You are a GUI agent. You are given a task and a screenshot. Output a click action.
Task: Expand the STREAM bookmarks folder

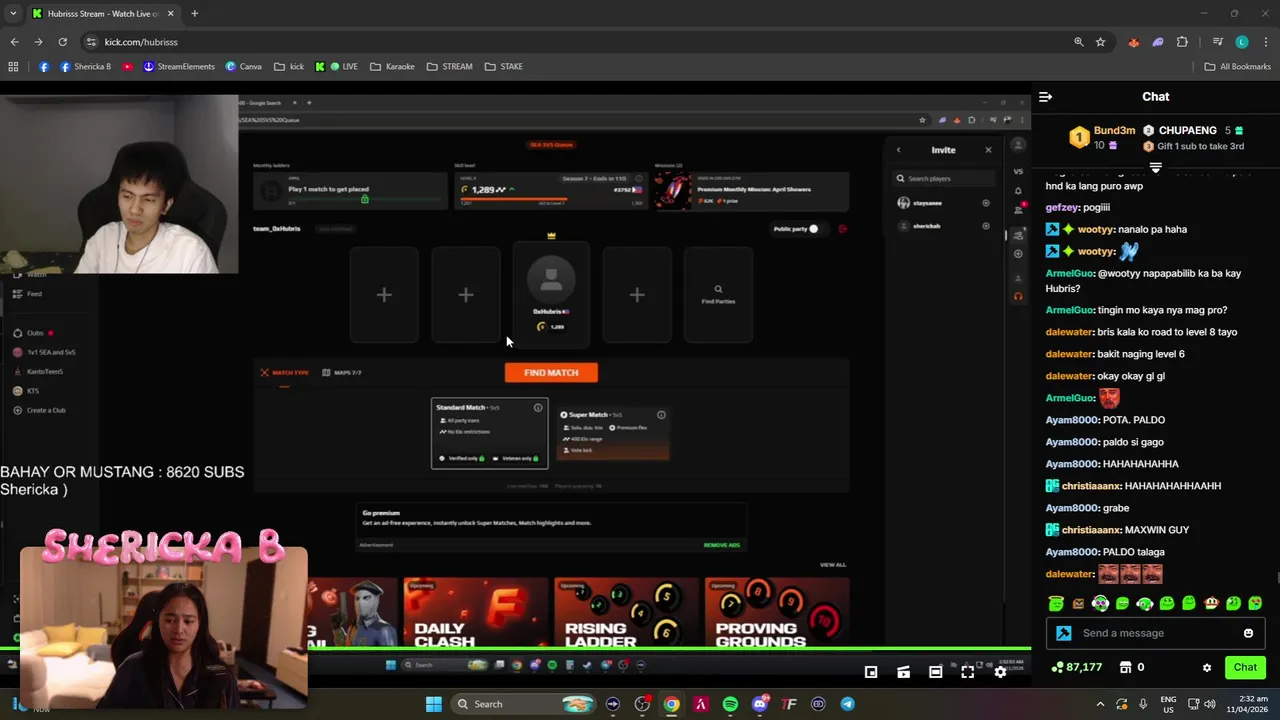coord(449,67)
